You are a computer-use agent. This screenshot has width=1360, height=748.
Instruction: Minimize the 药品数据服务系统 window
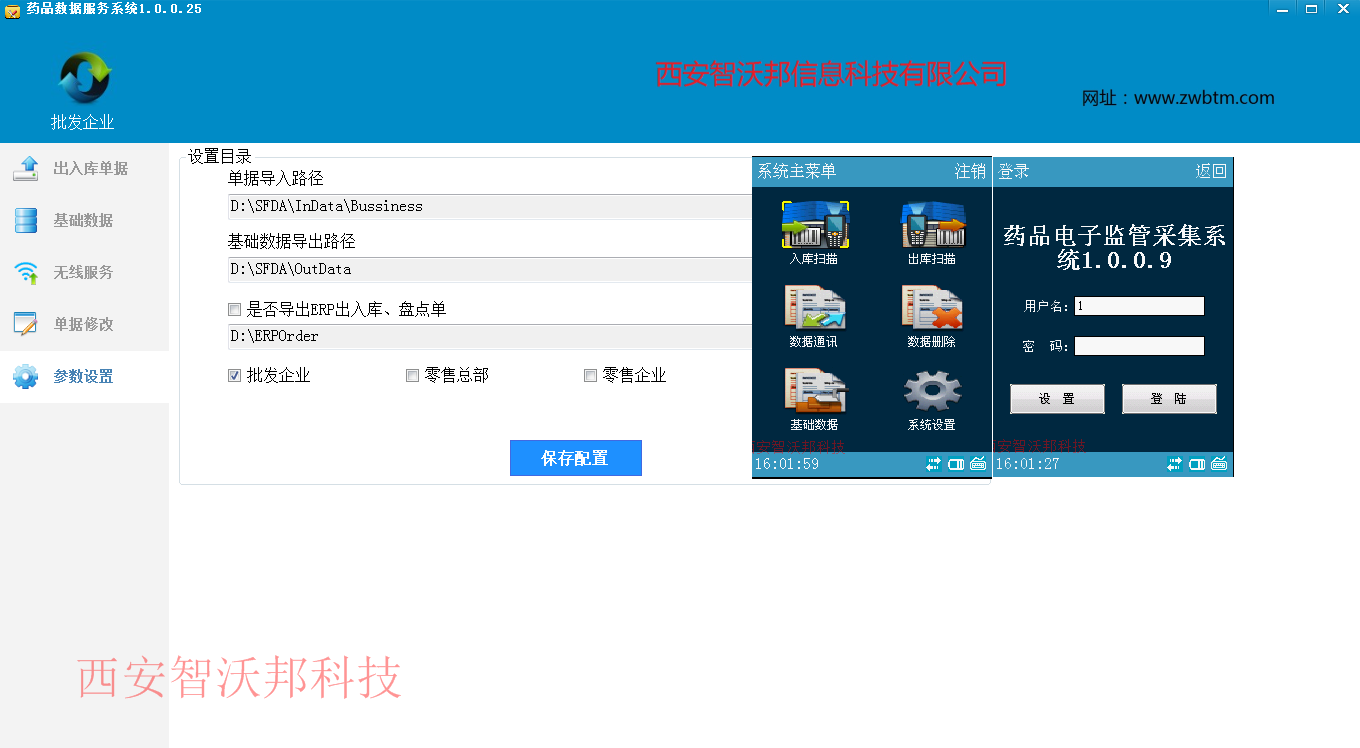[x=1284, y=8]
